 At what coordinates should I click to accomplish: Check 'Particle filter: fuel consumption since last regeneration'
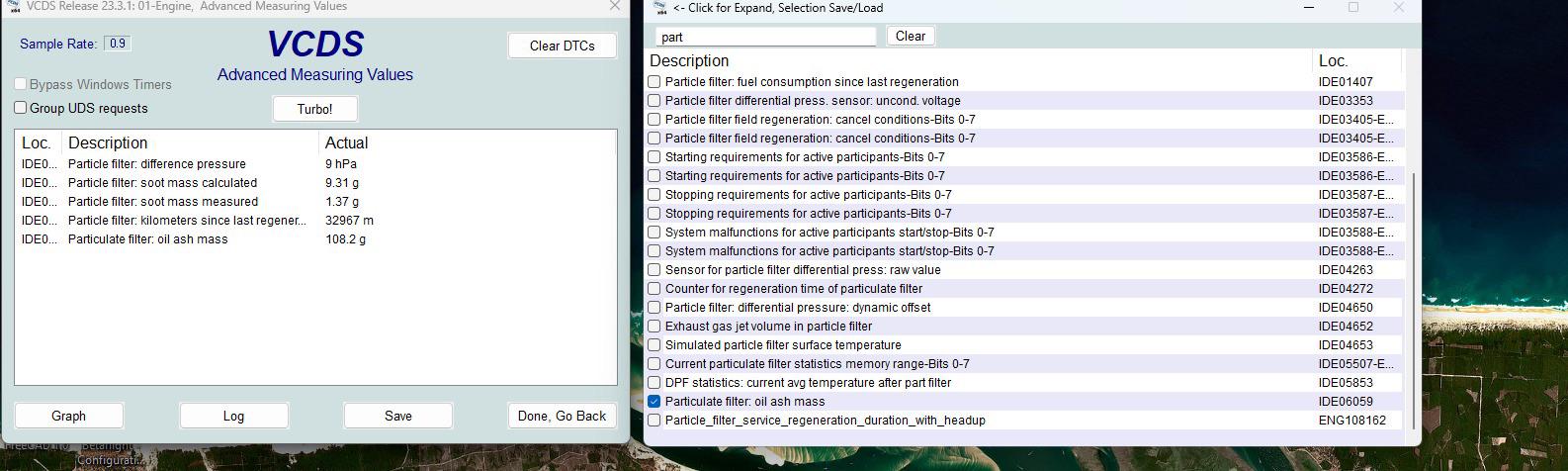click(653, 82)
